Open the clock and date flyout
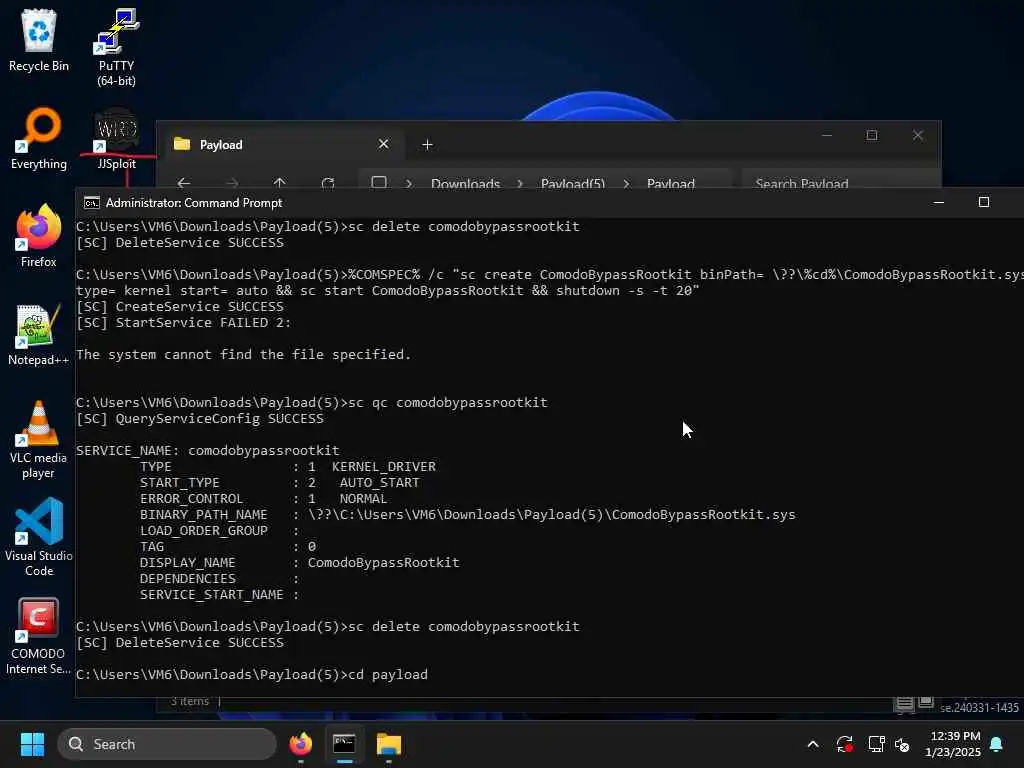 pyautogui.click(x=953, y=744)
